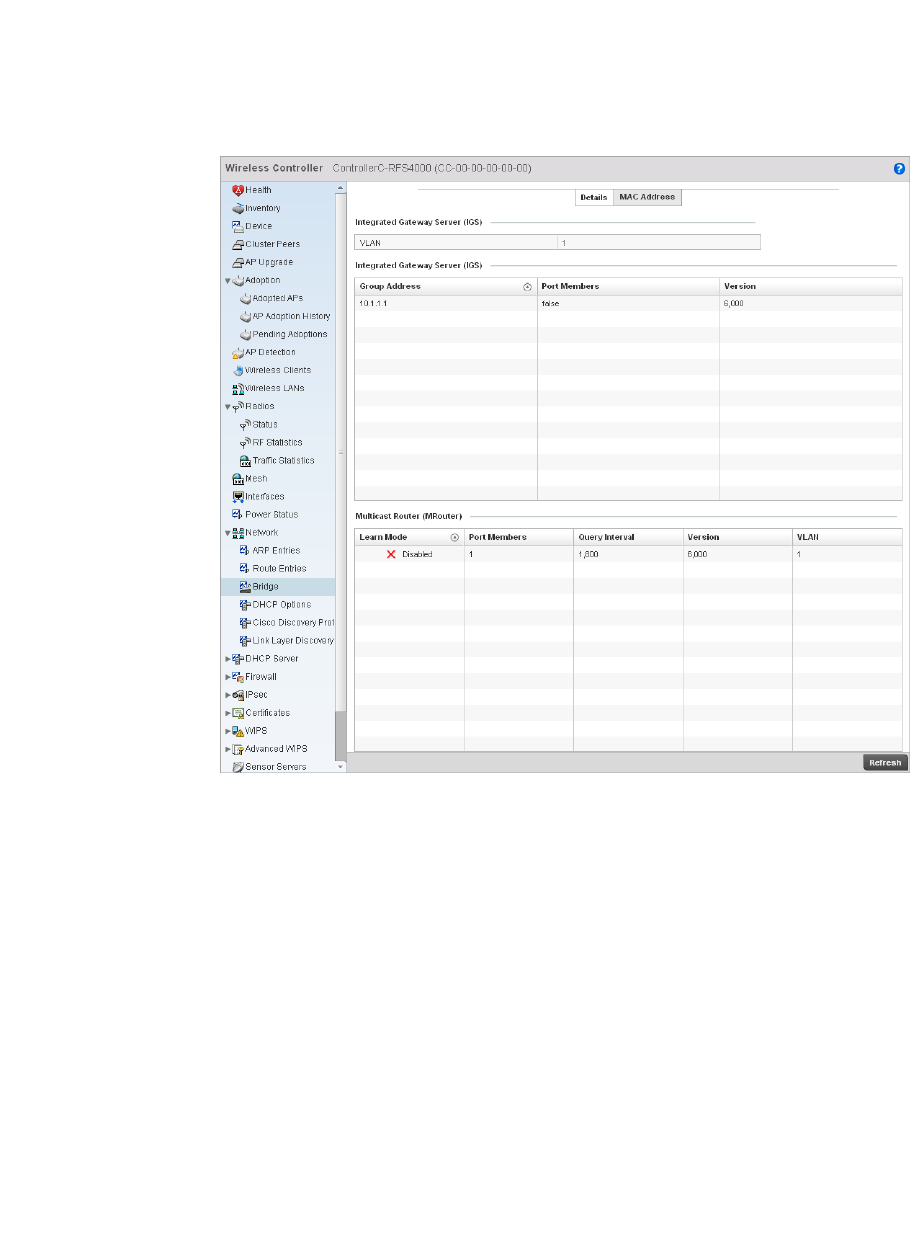Select the Bridge icon in the tree

point(245,586)
